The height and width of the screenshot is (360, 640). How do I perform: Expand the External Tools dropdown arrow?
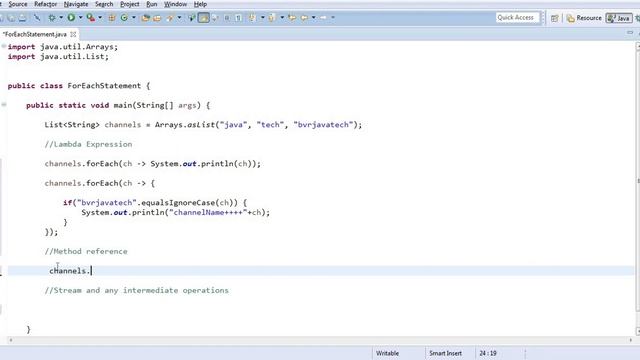100,18
